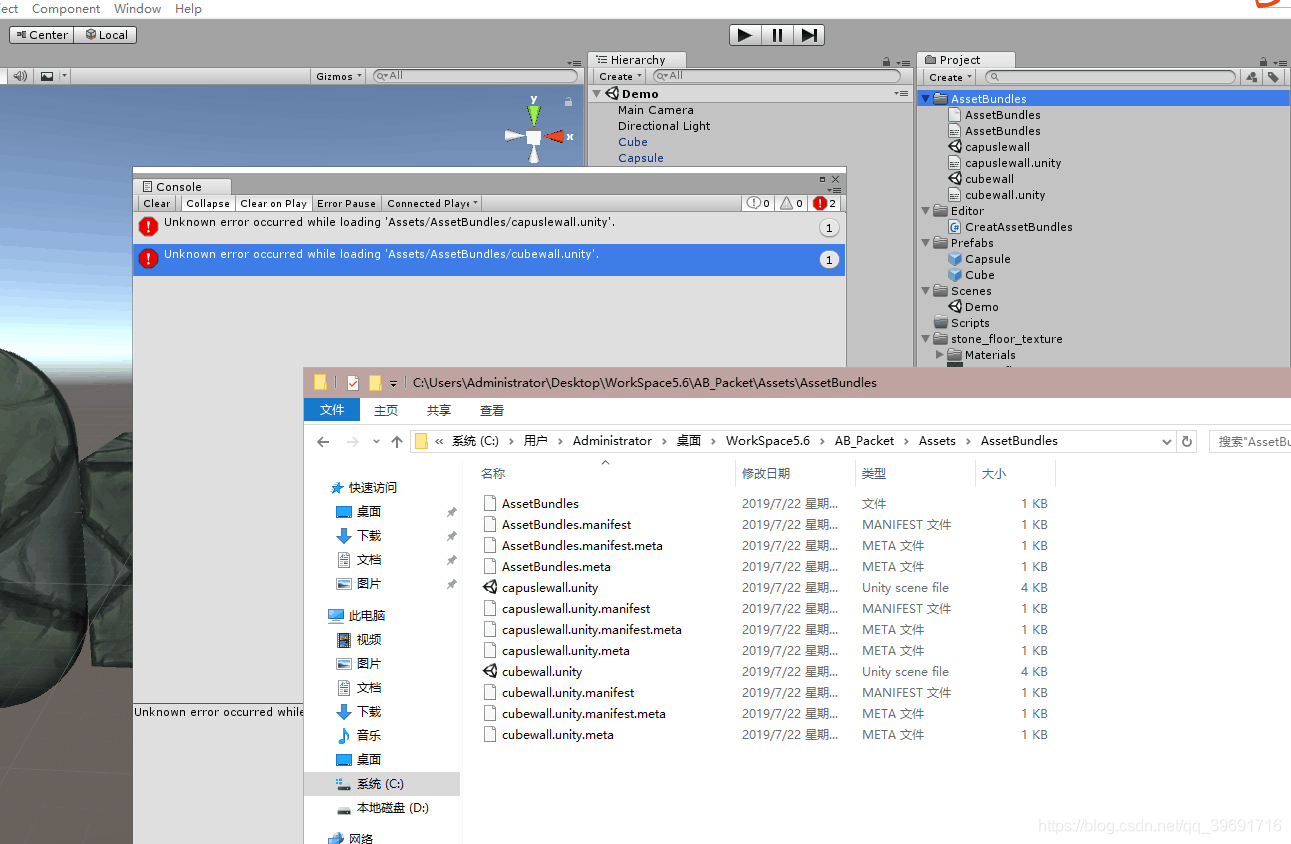Click the Hierarchy search field
This screenshot has width=1291, height=844.
point(776,76)
